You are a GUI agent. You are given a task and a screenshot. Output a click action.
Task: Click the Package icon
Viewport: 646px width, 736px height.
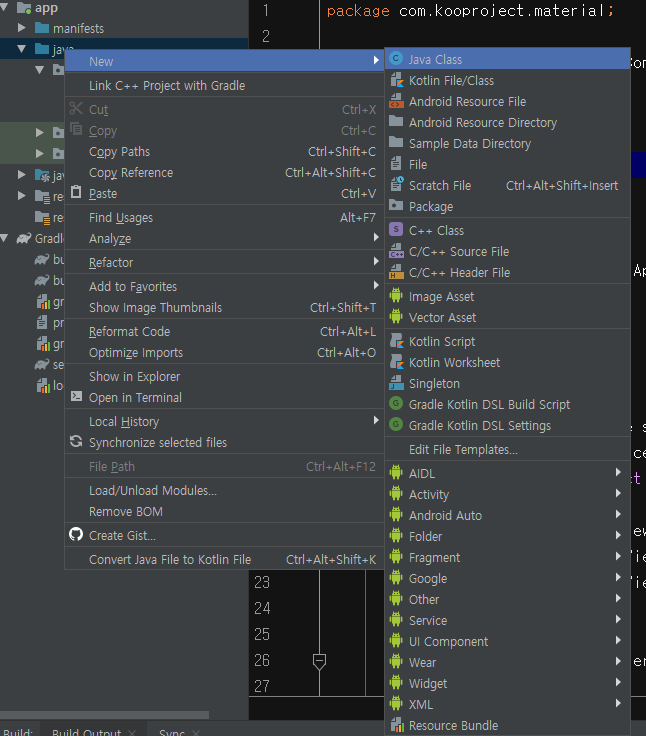[x=396, y=206]
